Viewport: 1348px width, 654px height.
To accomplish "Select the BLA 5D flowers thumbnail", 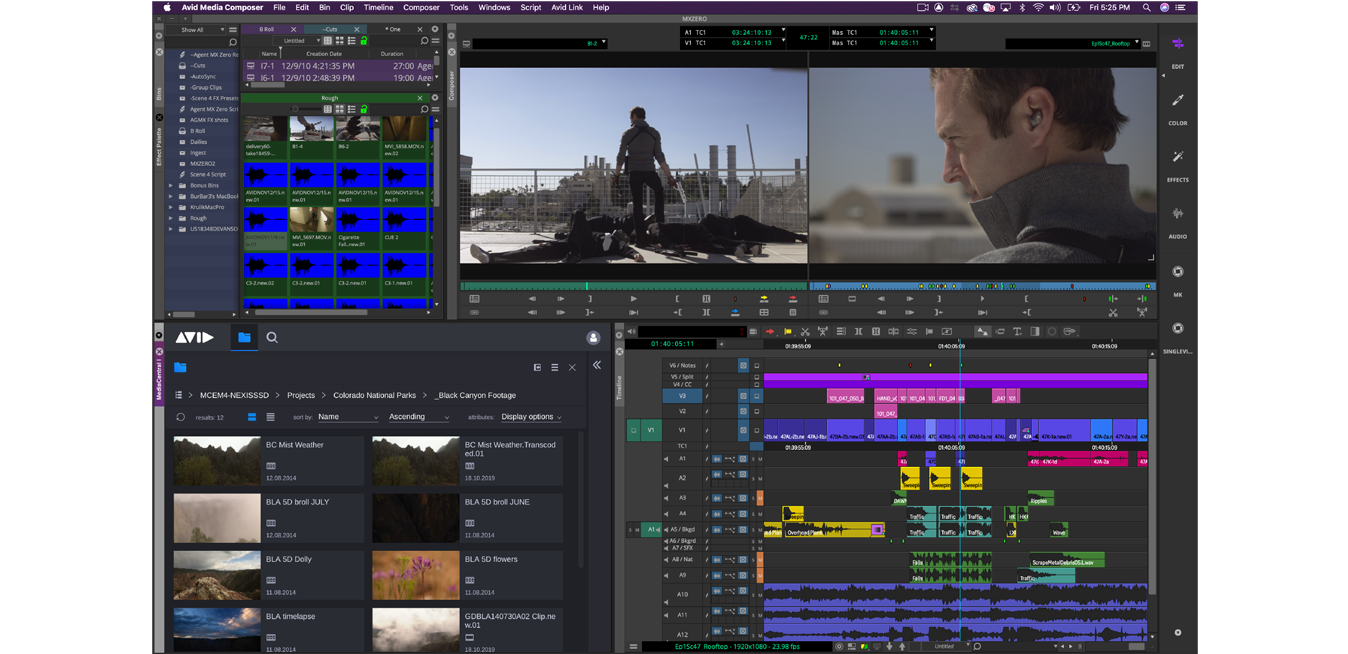I will click(416, 575).
